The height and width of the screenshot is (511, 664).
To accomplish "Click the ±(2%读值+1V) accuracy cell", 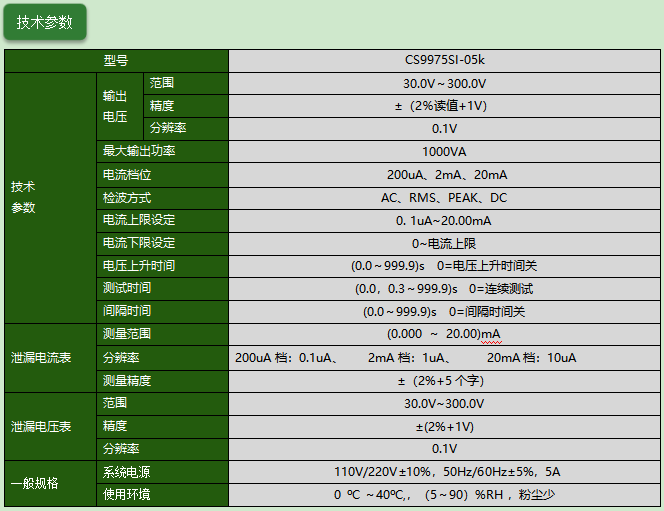I will coord(444,106).
